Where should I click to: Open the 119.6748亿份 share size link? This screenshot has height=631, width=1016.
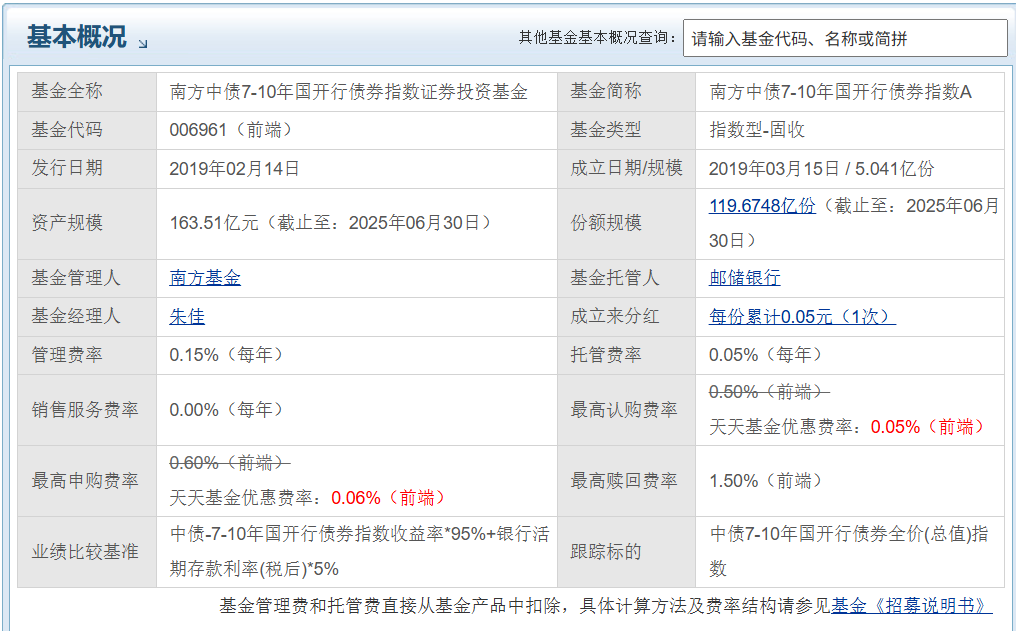tap(762, 206)
